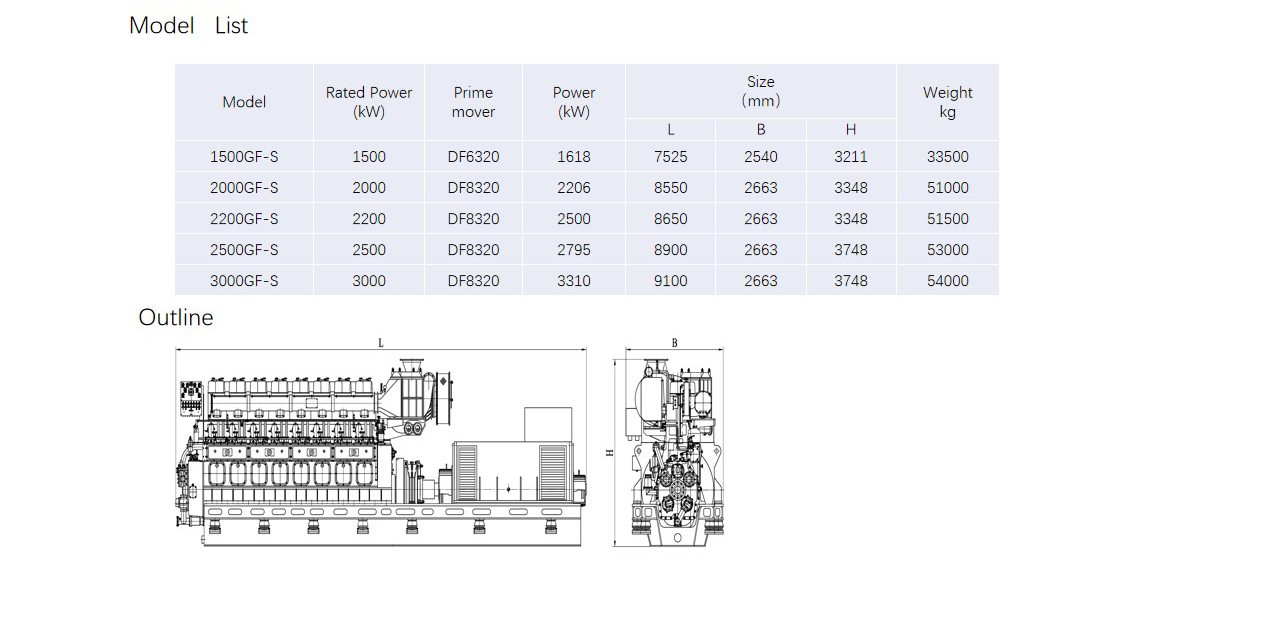The width and height of the screenshot is (1280, 627).
Task: Select the Model column header
Action: pos(244,102)
